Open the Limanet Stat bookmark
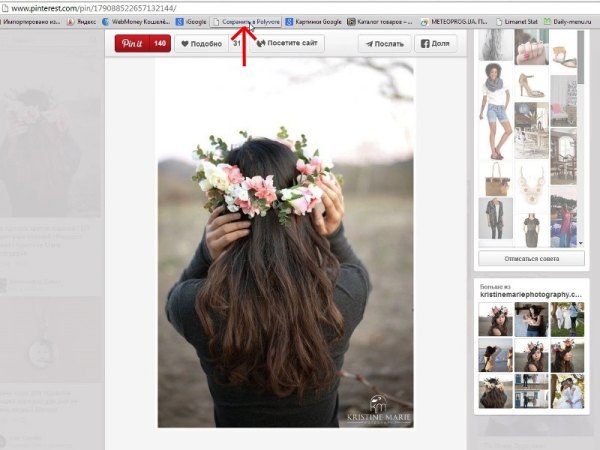 pyautogui.click(x=517, y=22)
